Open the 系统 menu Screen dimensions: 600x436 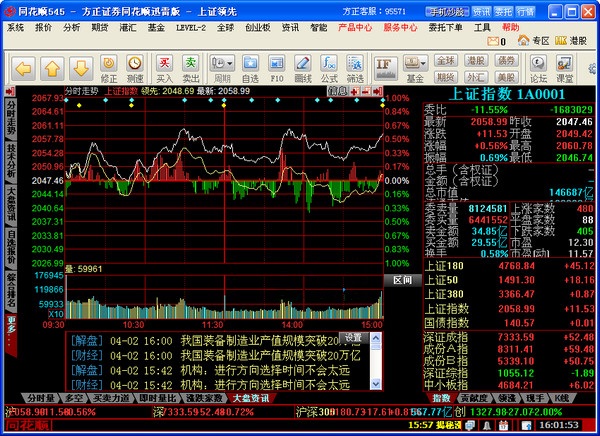pos(15,28)
